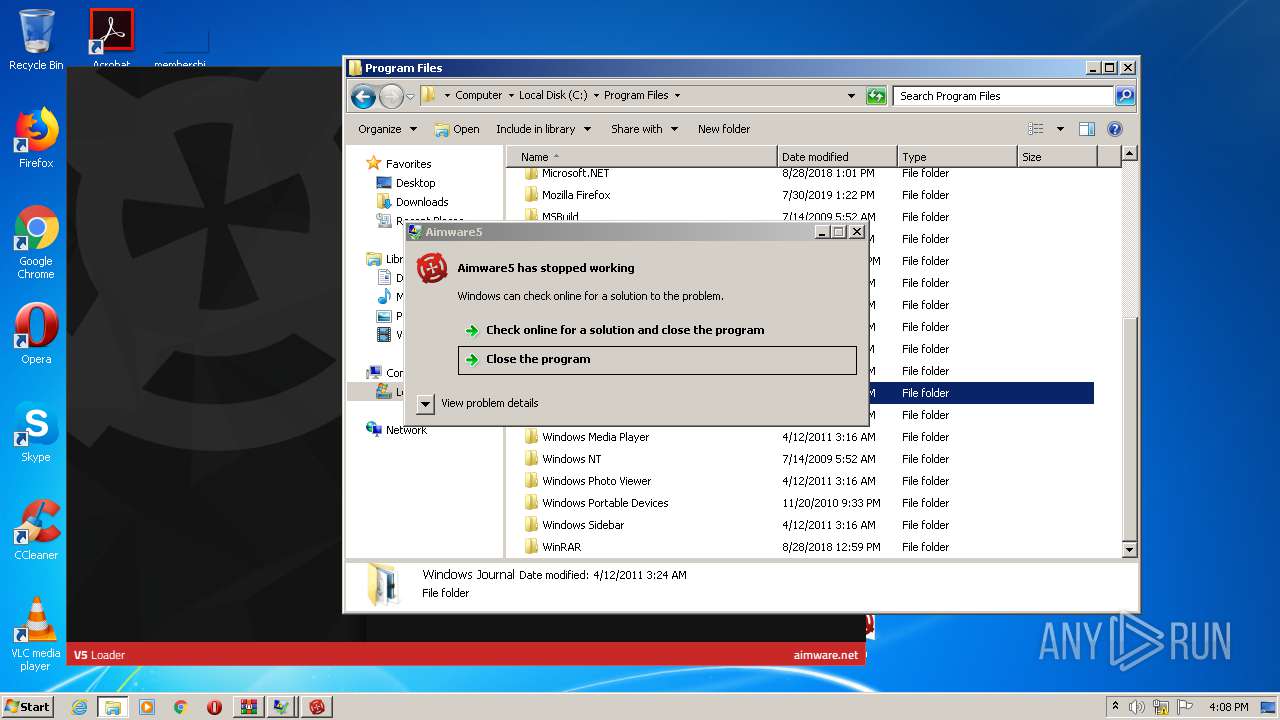Show hidden tray icons arrow
This screenshot has height=720, width=1280.
click(x=1115, y=706)
